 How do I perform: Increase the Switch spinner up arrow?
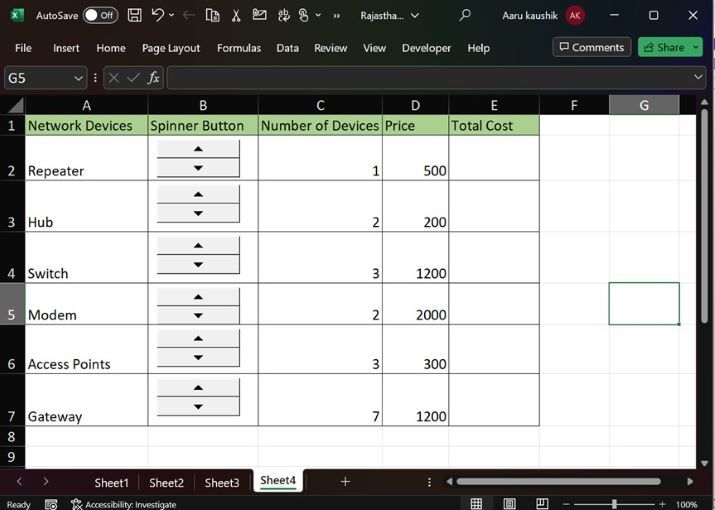pos(198,246)
